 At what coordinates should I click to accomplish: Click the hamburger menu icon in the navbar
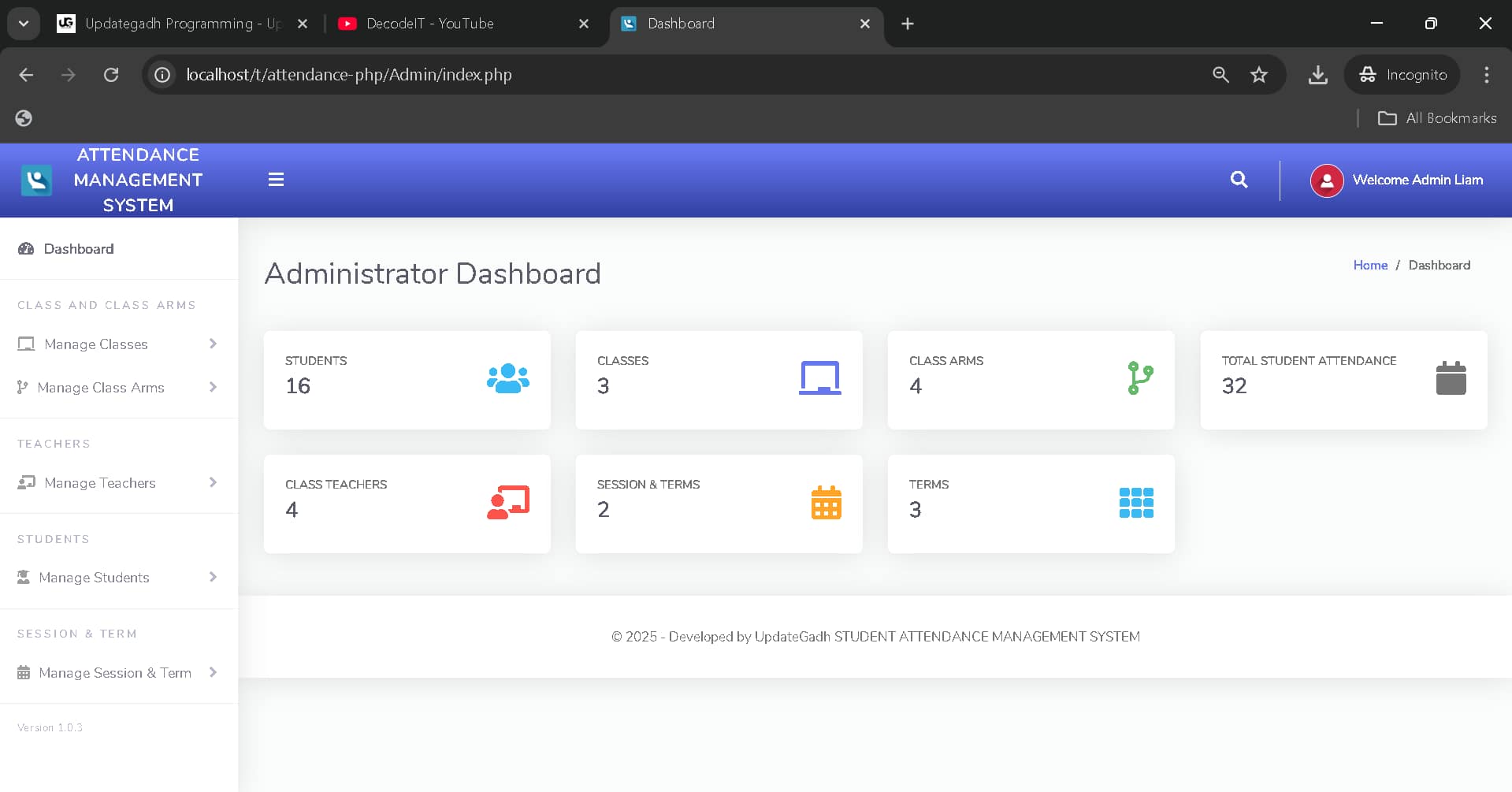coord(276,179)
